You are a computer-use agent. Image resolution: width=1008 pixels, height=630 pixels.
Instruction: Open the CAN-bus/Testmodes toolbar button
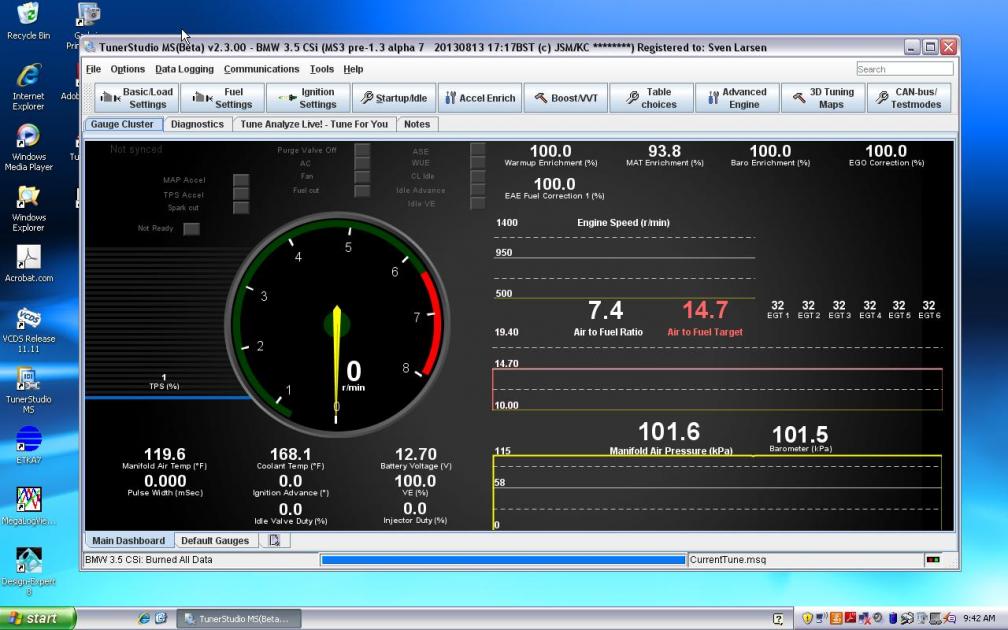click(909, 98)
